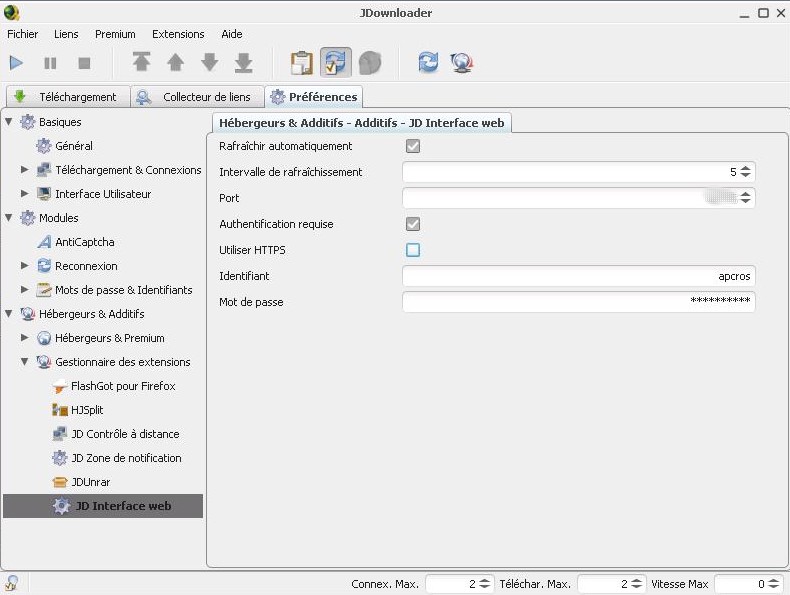The width and height of the screenshot is (790, 595).
Task: Switch to the Collecteur de liens tab
Action: [199, 97]
